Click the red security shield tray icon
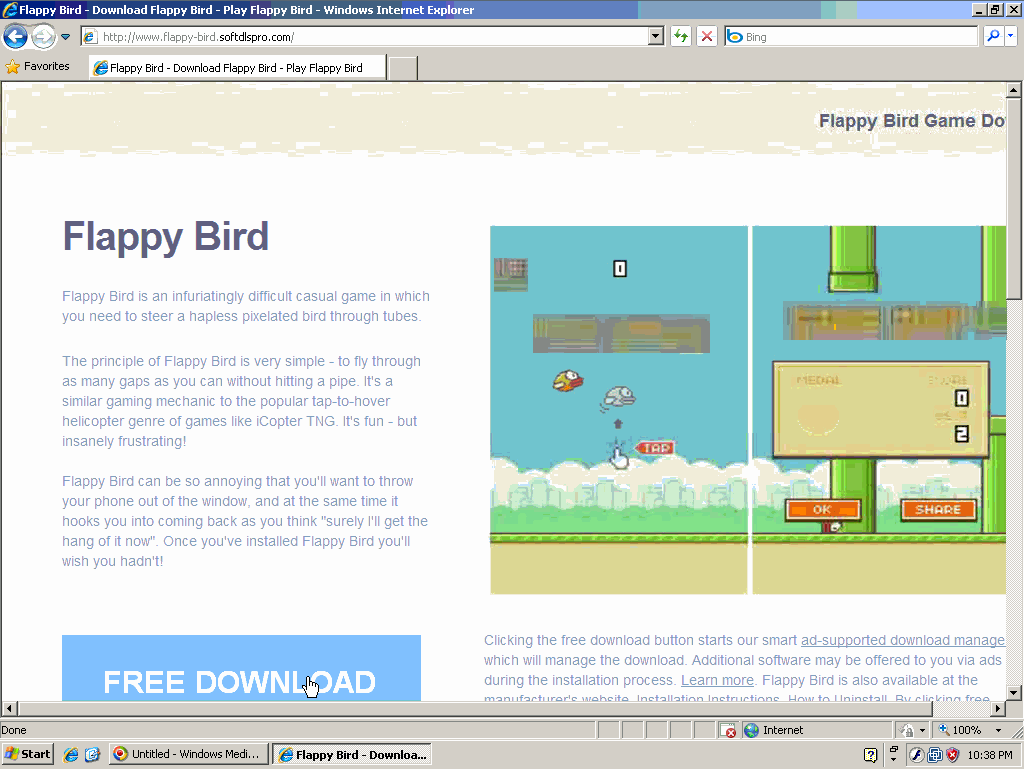This screenshot has height=769, width=1024. [953, 755]
